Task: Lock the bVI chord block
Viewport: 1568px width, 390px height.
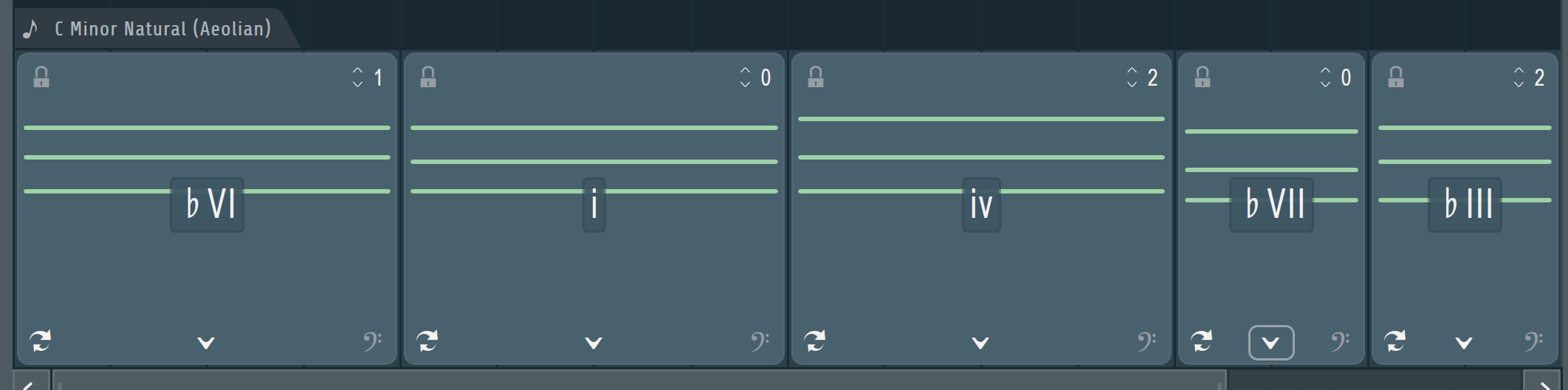Action: 41,77
